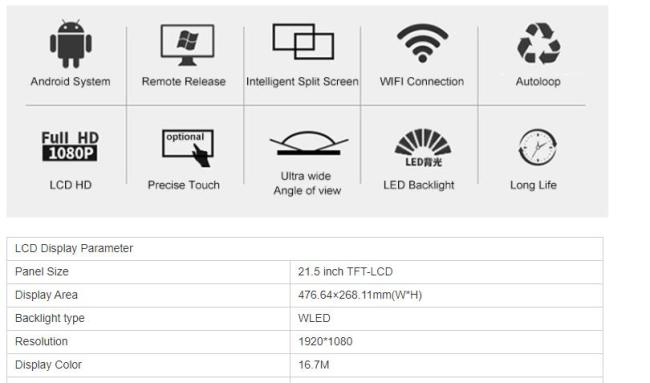The image size is (650, 383).
Task: Select the Intelligent Split Screen icon
Action: click(303, 41)
